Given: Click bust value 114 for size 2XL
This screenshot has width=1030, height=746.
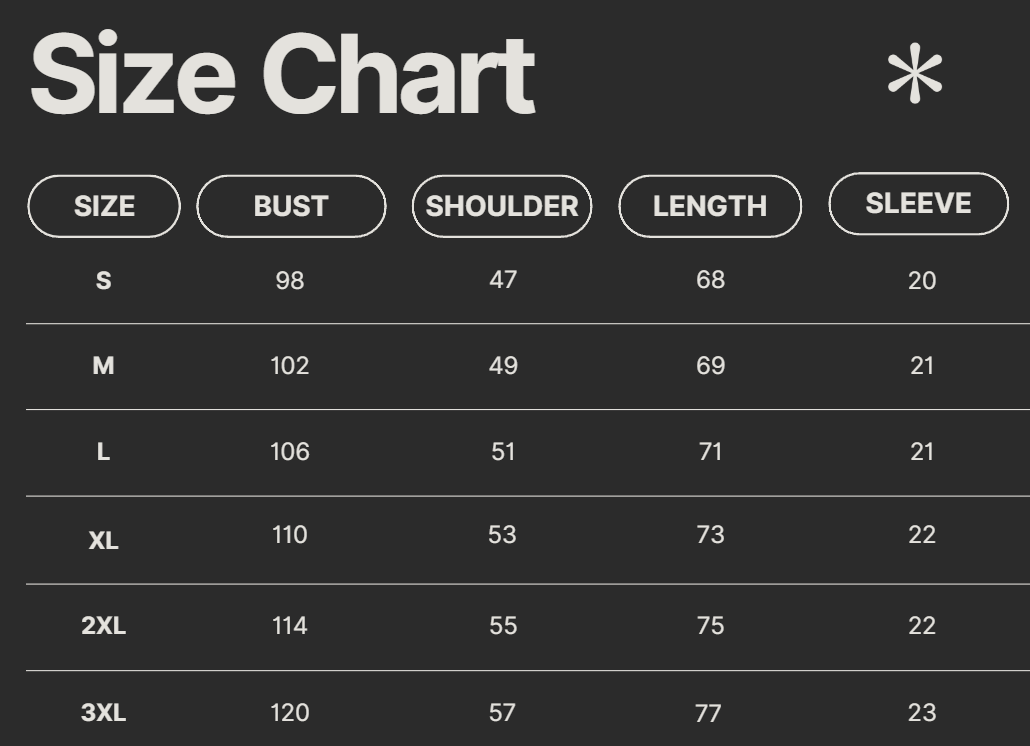Looking at the screenshot, I should point(290,626).
